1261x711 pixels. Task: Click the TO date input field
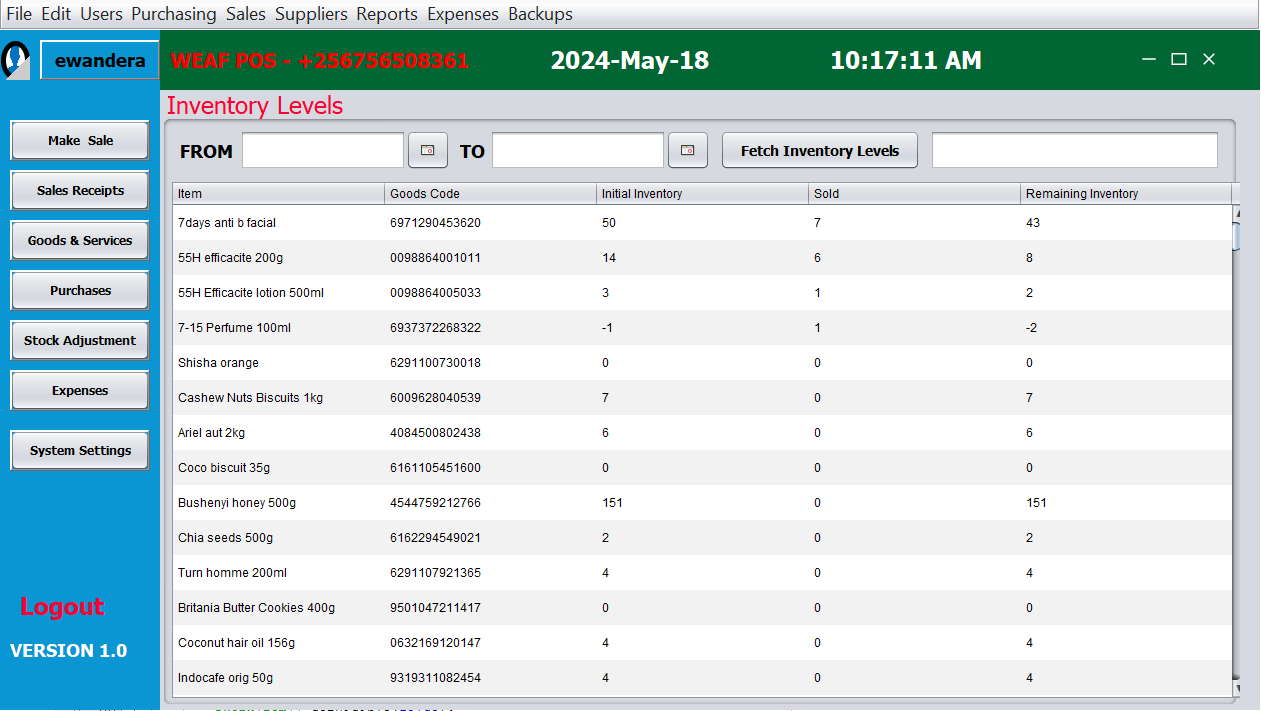(x=578, y=150)
